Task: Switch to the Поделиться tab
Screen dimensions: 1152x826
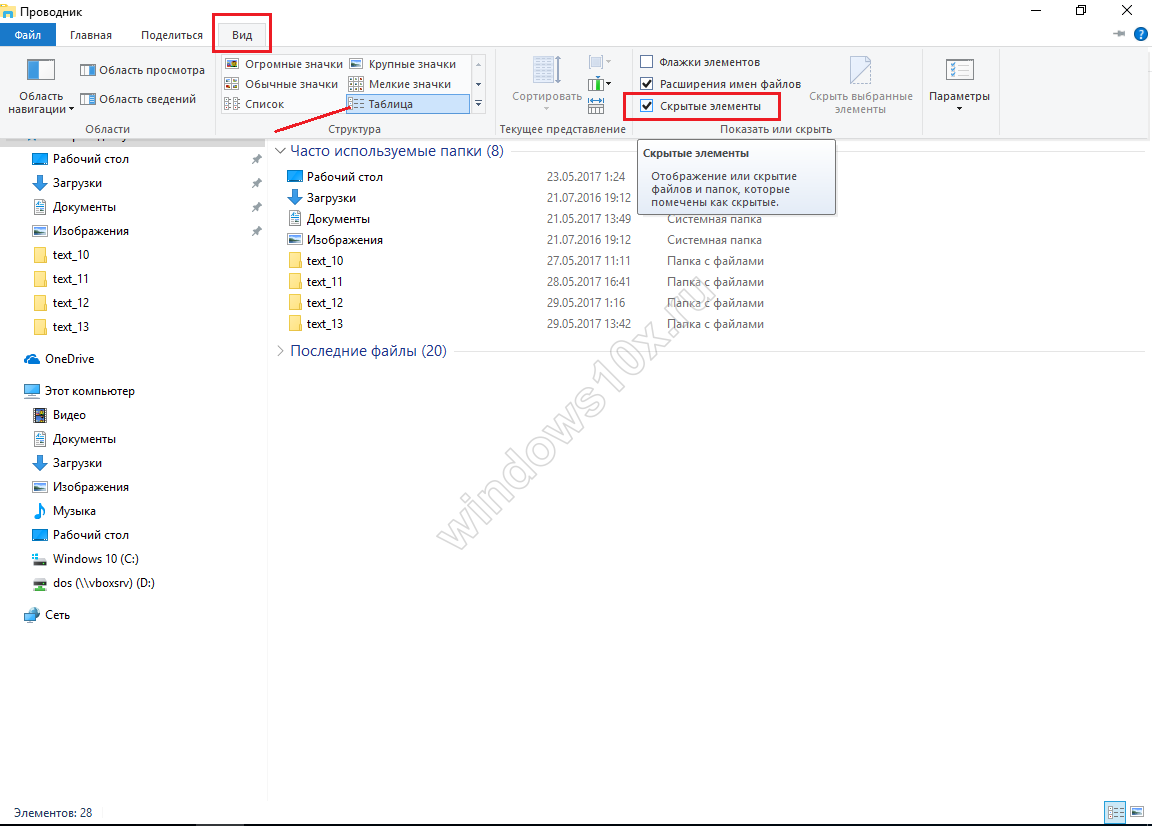Action: 171,35
